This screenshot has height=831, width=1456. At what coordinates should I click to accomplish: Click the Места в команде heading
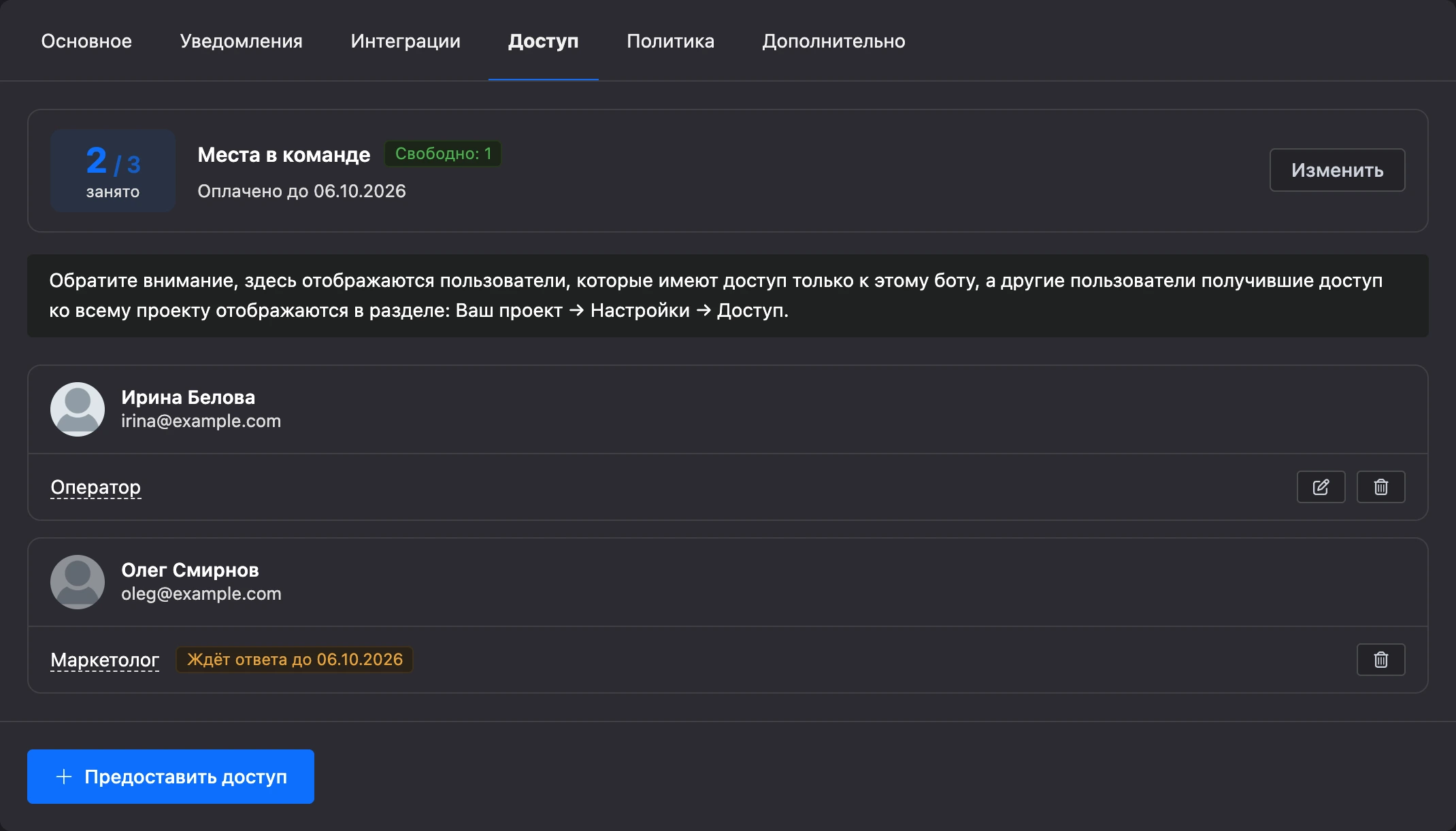point(284,154)
